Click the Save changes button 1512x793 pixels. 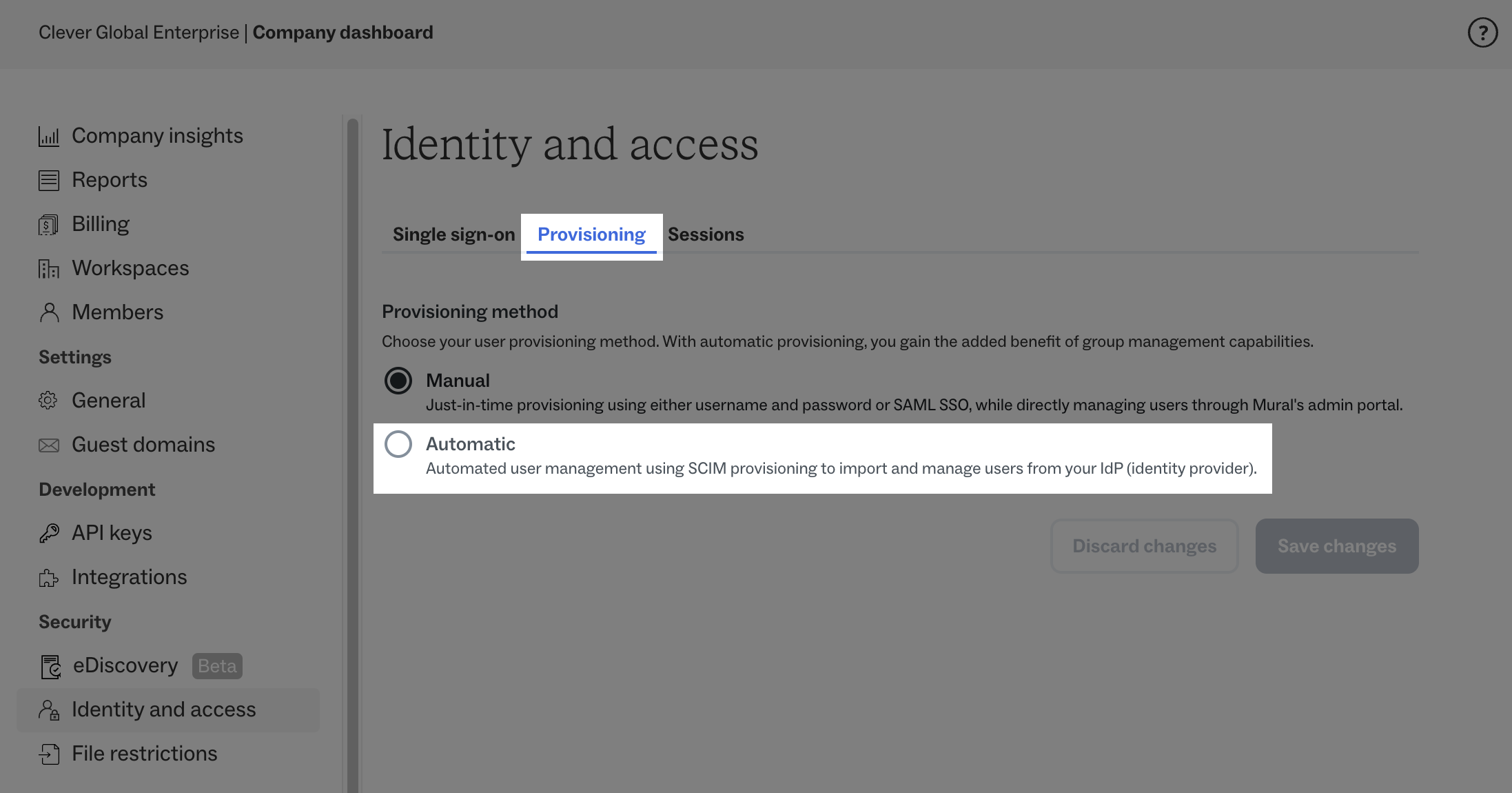1337,546
